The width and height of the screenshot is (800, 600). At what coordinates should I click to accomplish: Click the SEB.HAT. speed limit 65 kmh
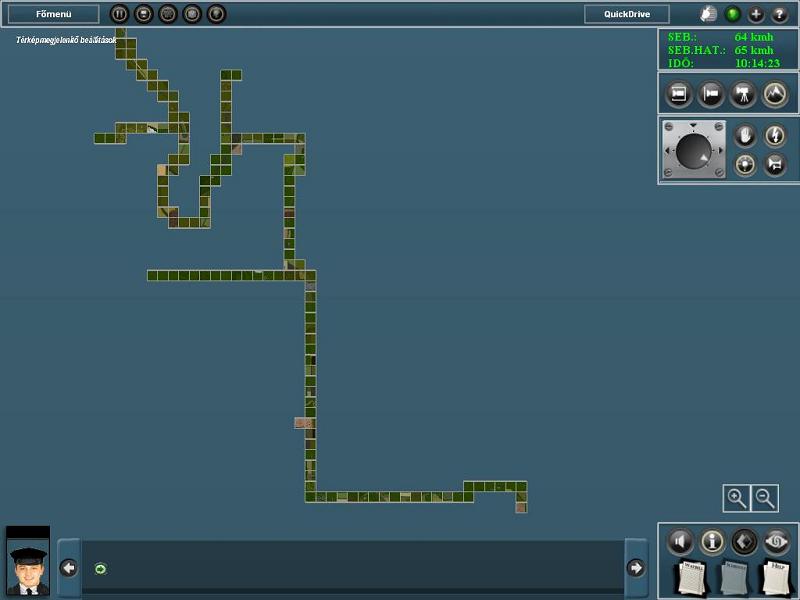(x=720, y=50)
